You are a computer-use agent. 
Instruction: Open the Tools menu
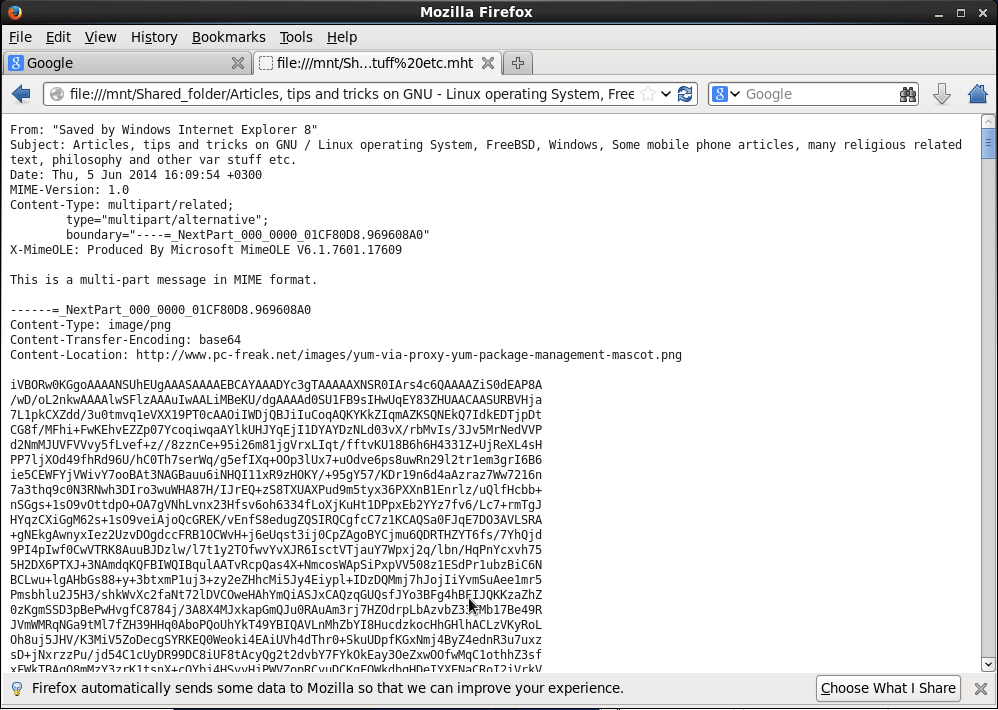295,37
